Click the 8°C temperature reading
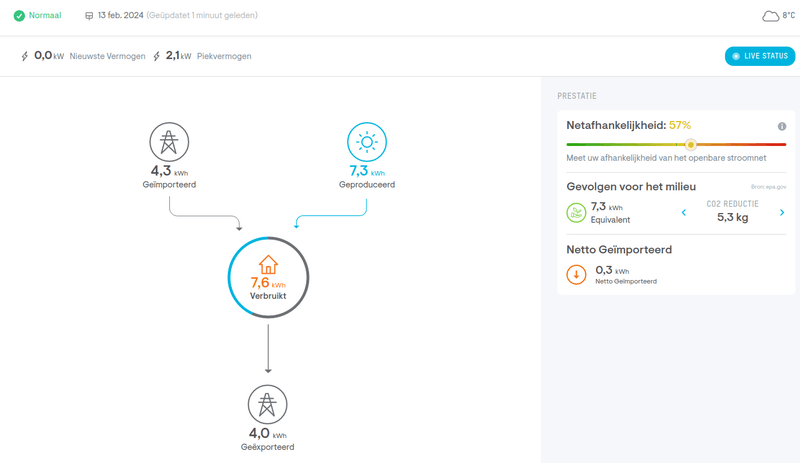 788,15
